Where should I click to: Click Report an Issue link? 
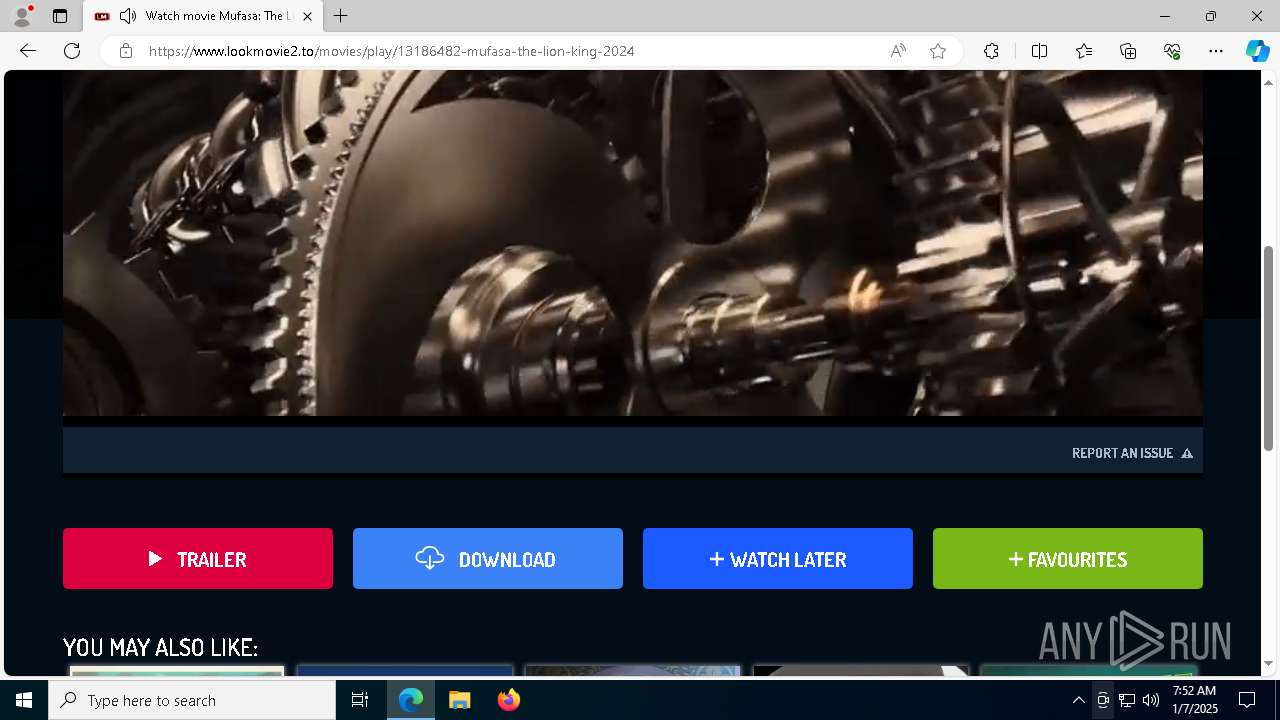point(1132,453)
